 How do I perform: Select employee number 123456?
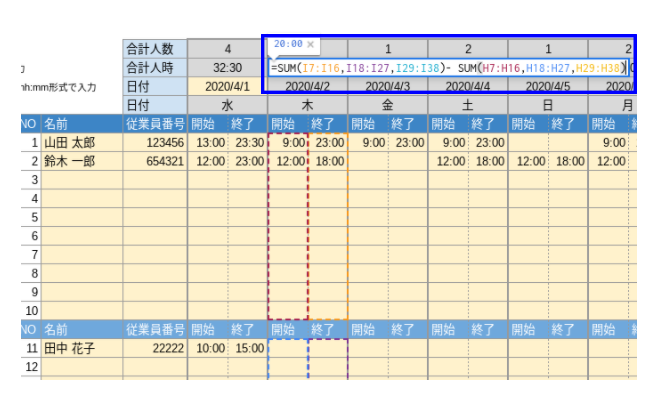[x=155, y=142]
